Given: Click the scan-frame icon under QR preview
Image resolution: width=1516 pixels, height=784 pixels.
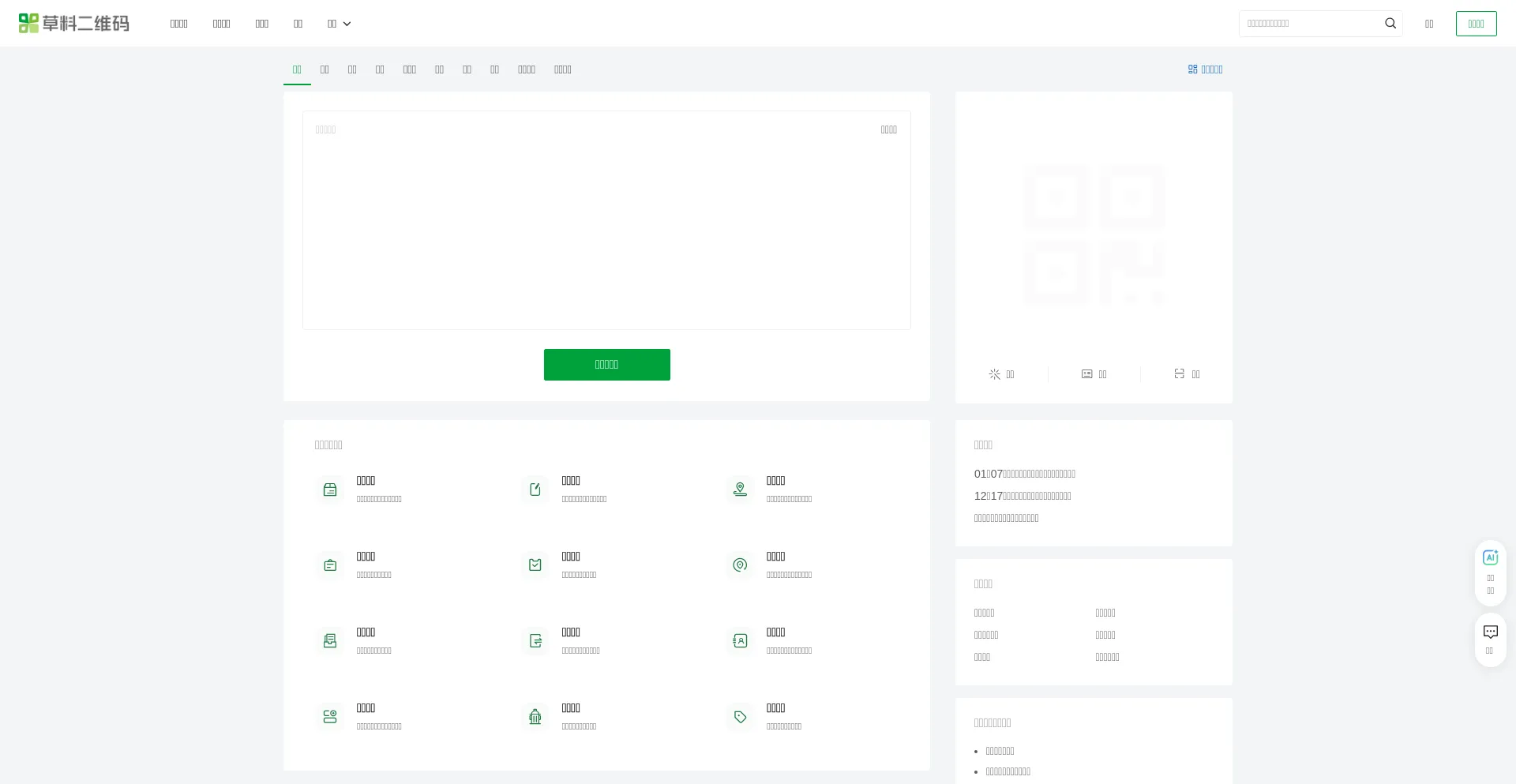Looking at the screenshot, I should click(1179, 374).
